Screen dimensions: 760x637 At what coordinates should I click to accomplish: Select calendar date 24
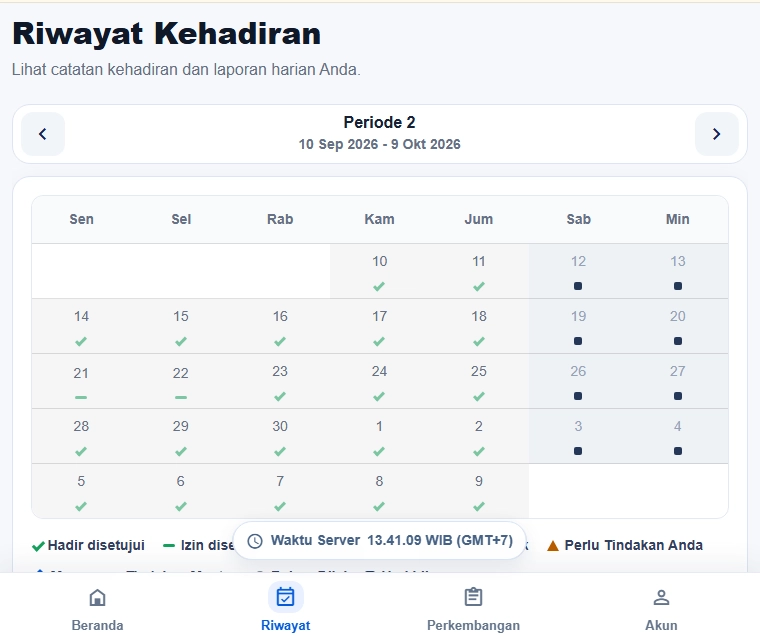click(x=380, y=381)
